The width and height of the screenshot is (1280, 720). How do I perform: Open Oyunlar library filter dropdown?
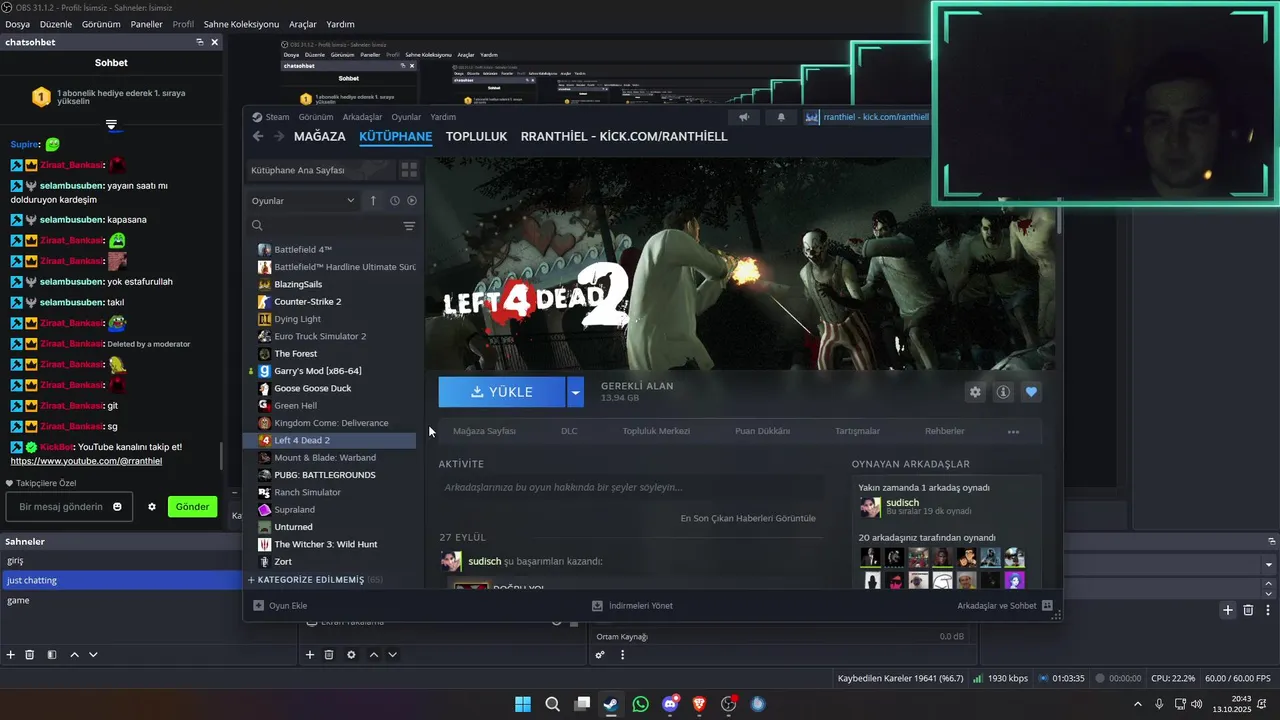(x=303, y=201)
